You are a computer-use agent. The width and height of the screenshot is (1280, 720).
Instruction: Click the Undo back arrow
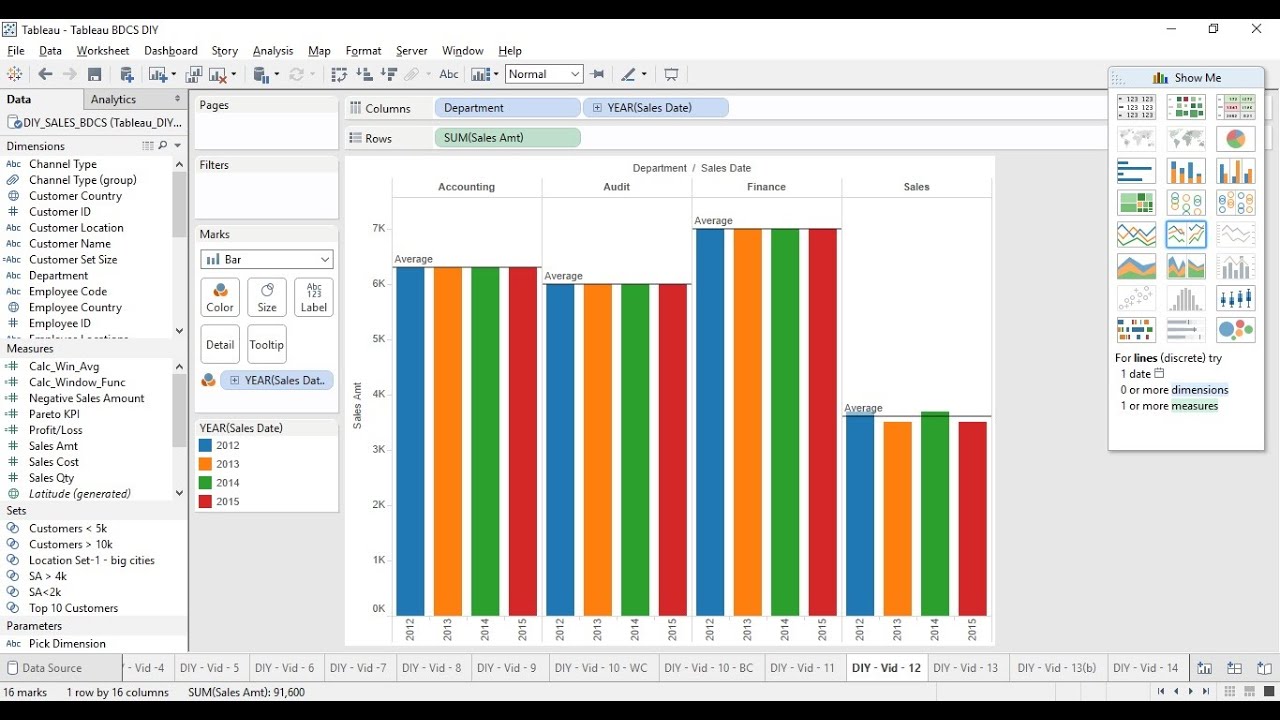[45, 74]
